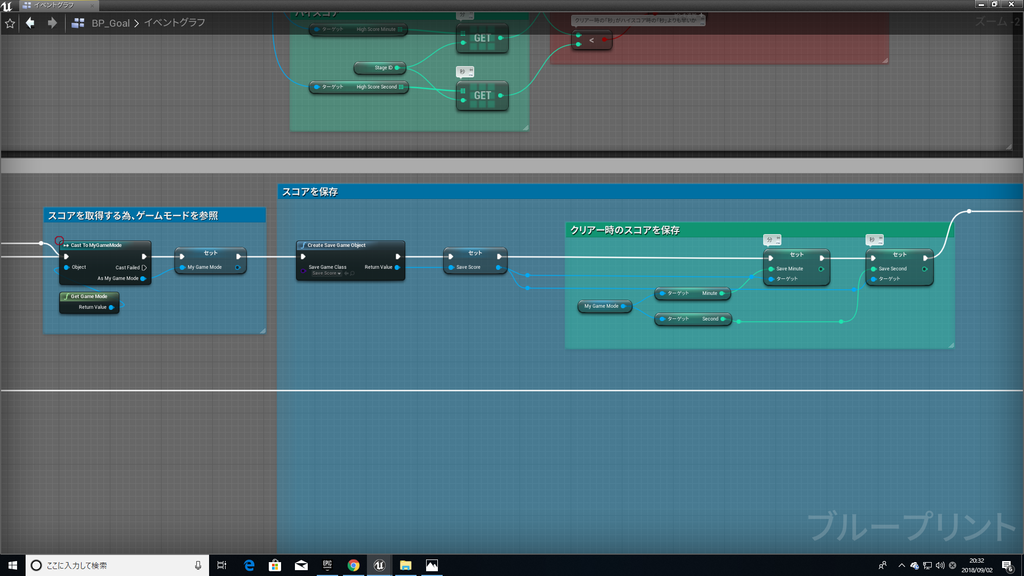Image resolution: width=1024 pixels, height=576 pixels.
Task: Select the High Score Second getter node
Action: [359, 87]
